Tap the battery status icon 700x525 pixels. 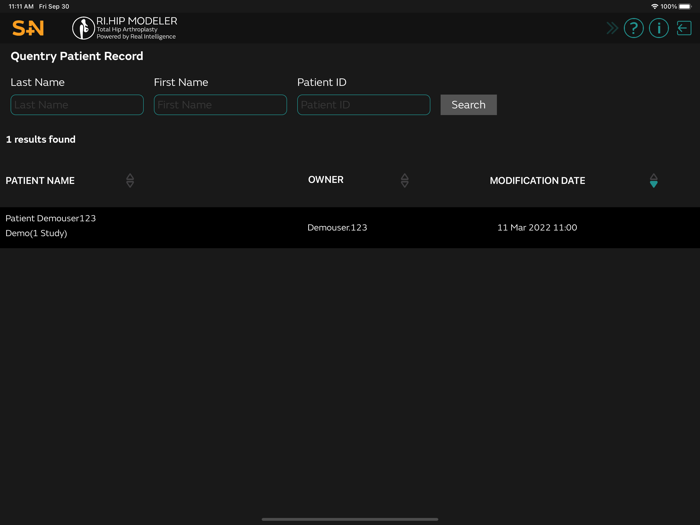[685, 6]
